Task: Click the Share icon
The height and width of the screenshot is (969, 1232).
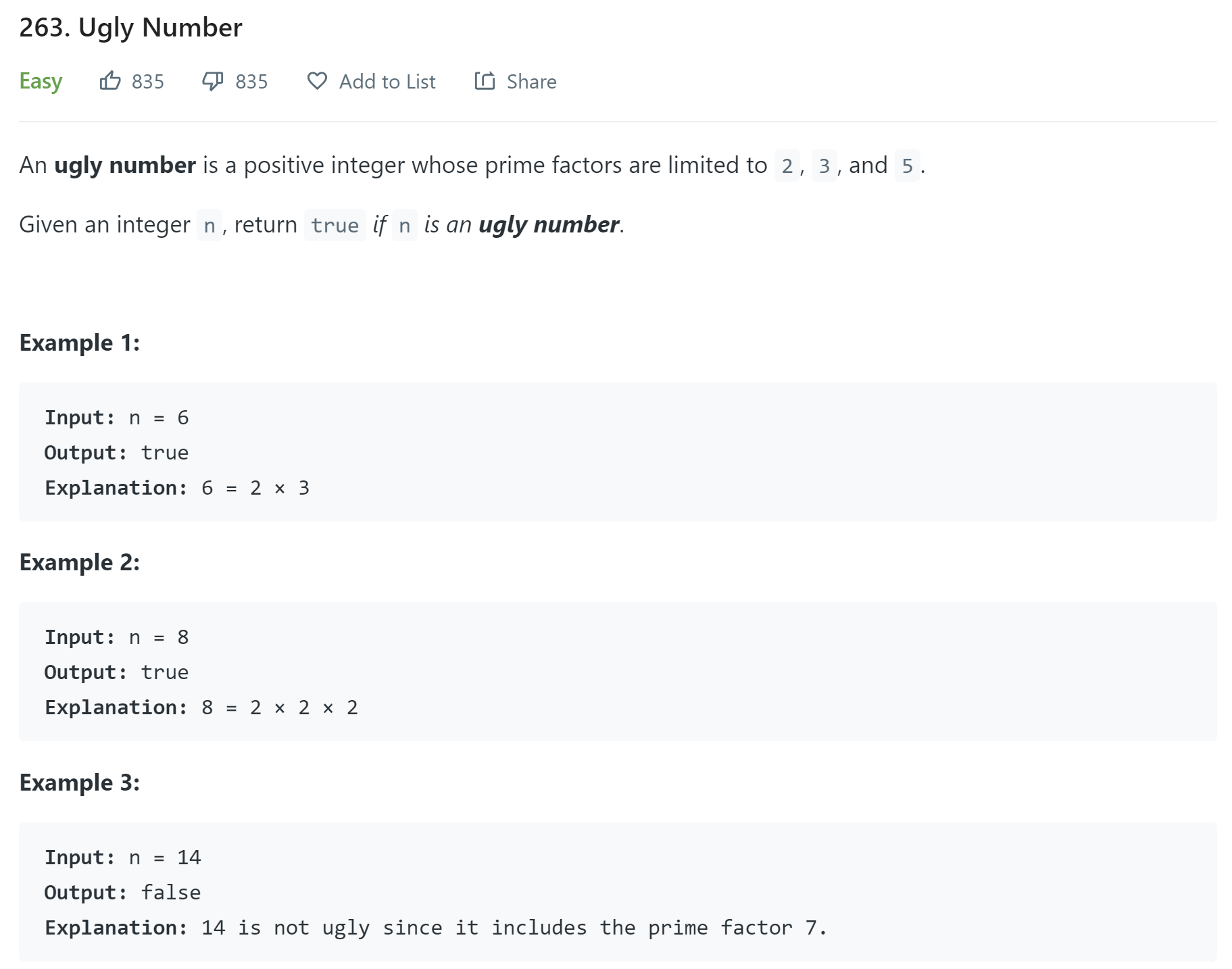Action: [x=485, y=80]
